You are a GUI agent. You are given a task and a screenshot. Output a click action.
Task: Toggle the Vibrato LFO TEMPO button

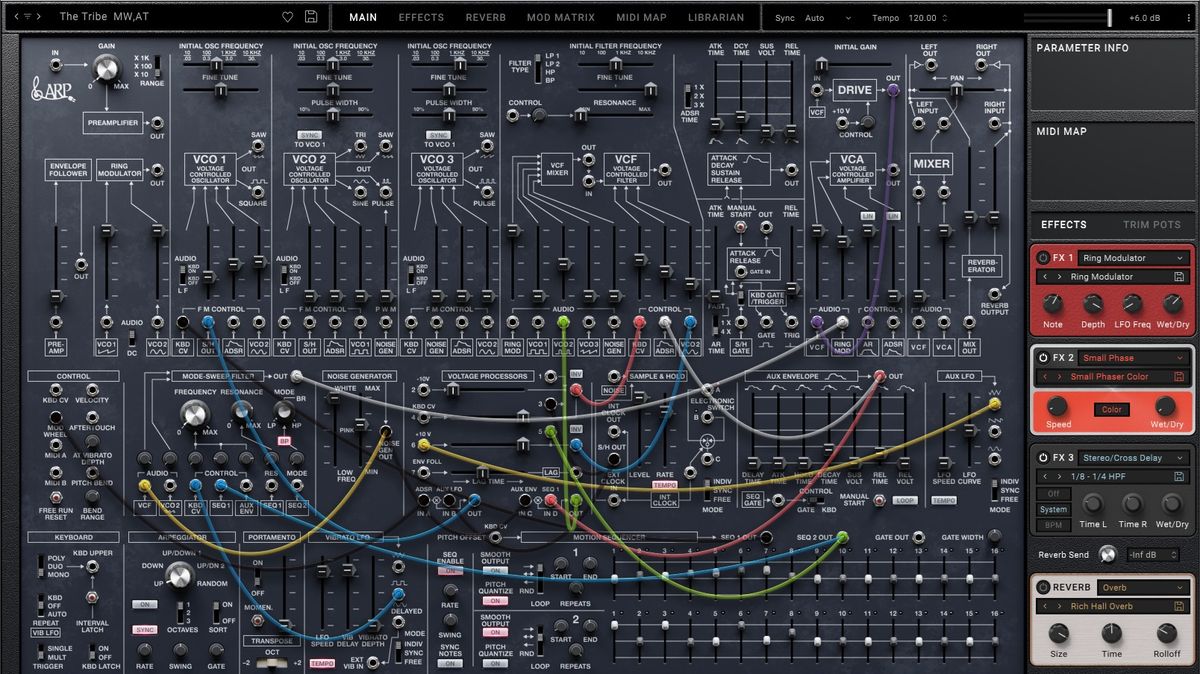(x=322, y=663)
